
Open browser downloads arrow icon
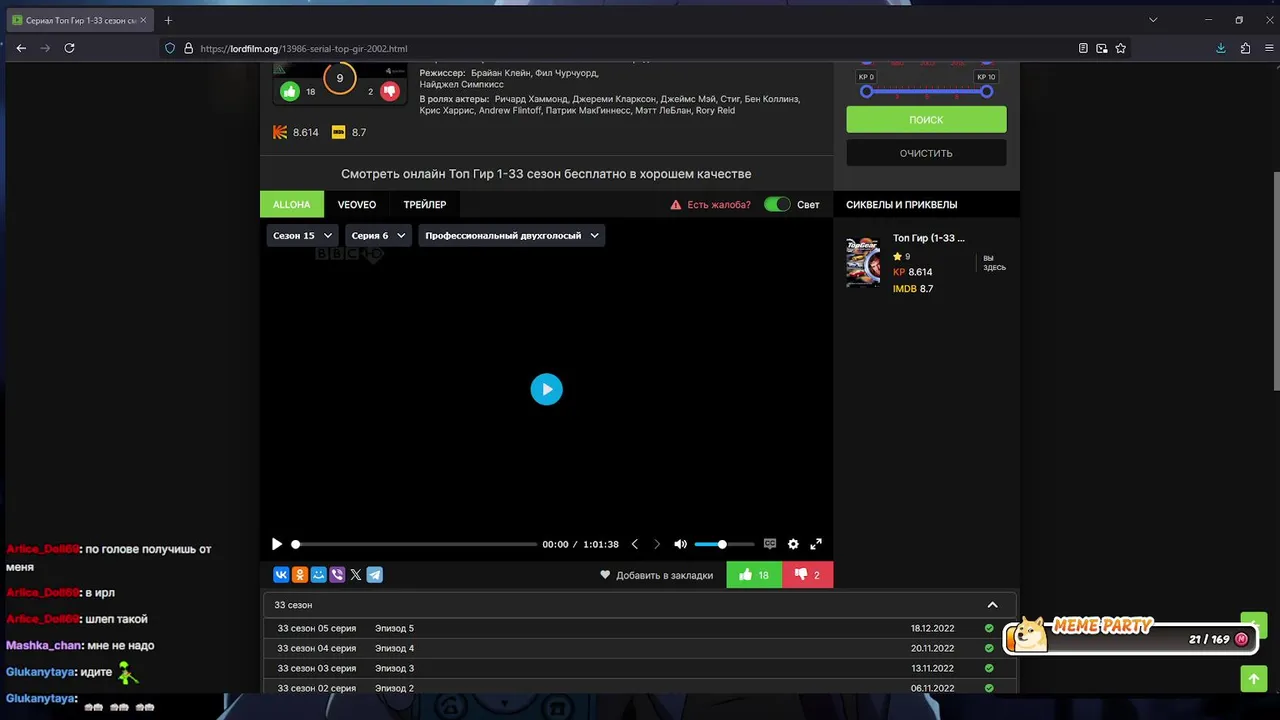1221,48
